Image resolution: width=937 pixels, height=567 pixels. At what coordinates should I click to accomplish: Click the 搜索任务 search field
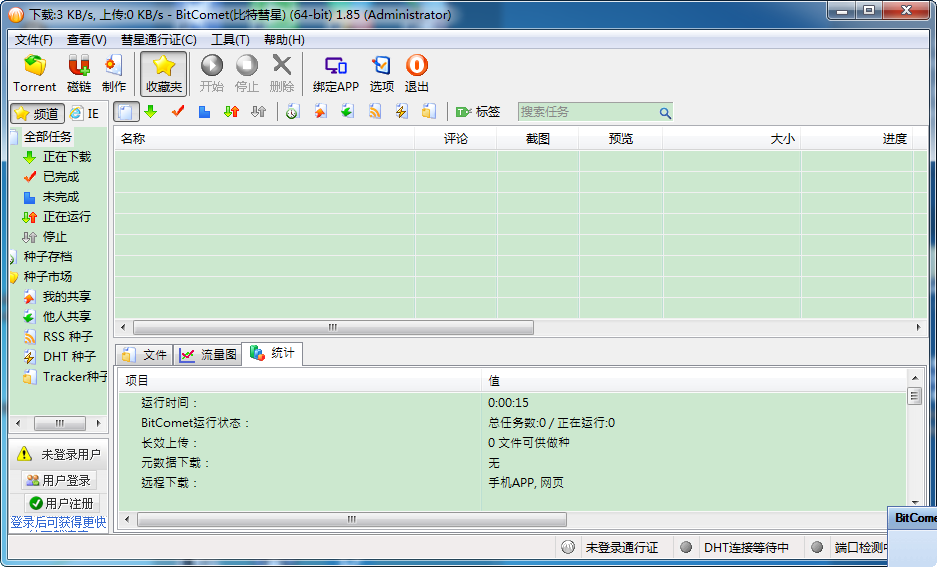pos(587,112)
